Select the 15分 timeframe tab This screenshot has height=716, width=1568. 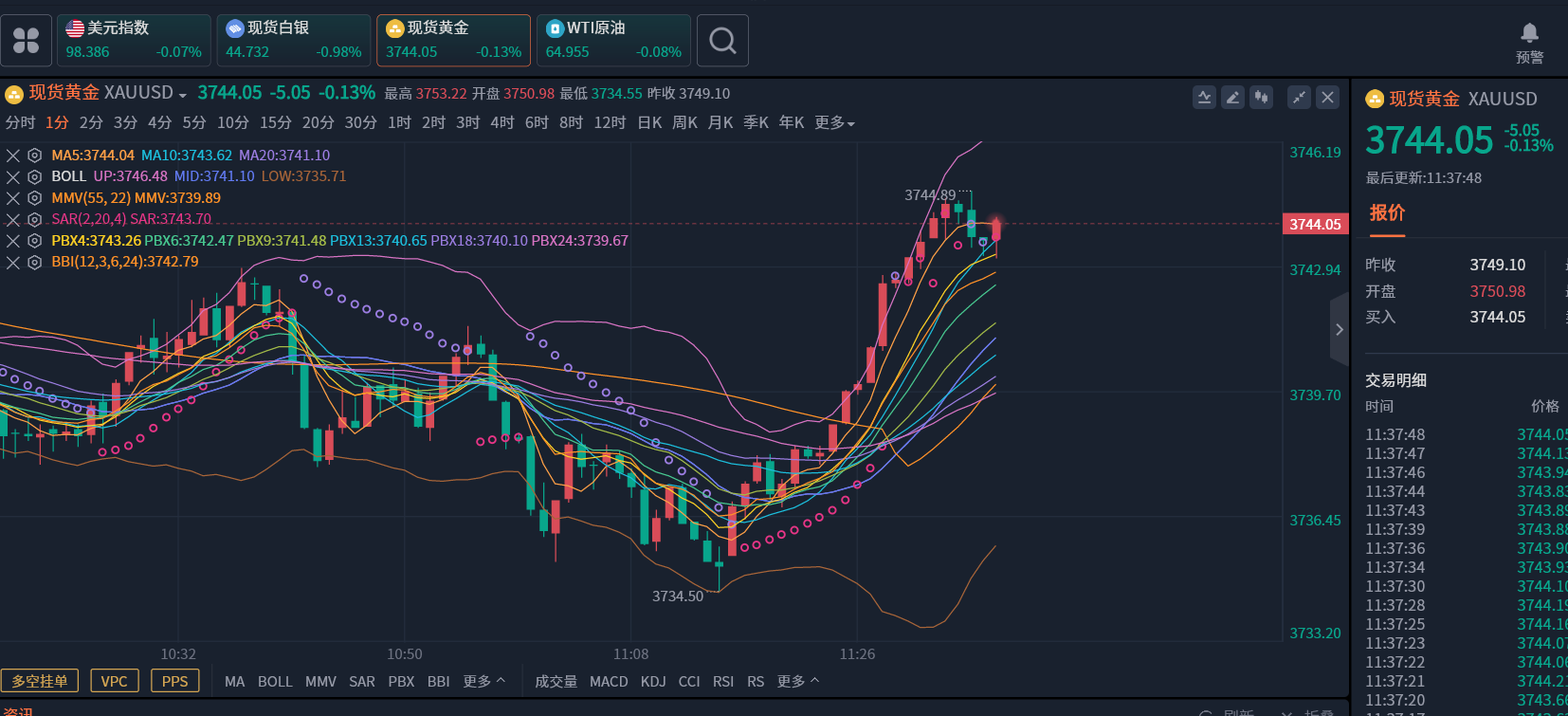tap(276, 123)
